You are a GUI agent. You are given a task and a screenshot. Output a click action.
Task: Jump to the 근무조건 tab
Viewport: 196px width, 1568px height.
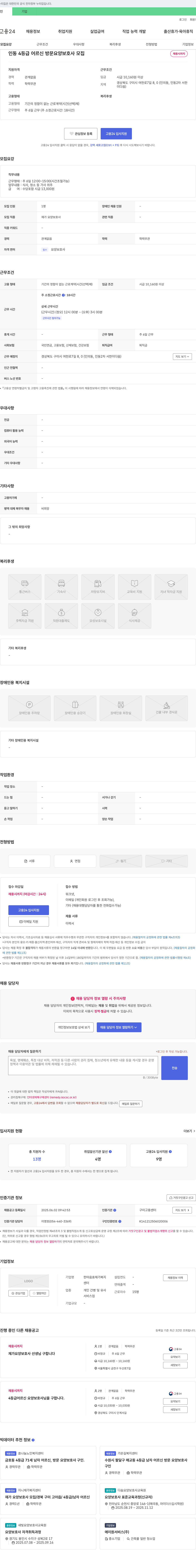[42, 44]
